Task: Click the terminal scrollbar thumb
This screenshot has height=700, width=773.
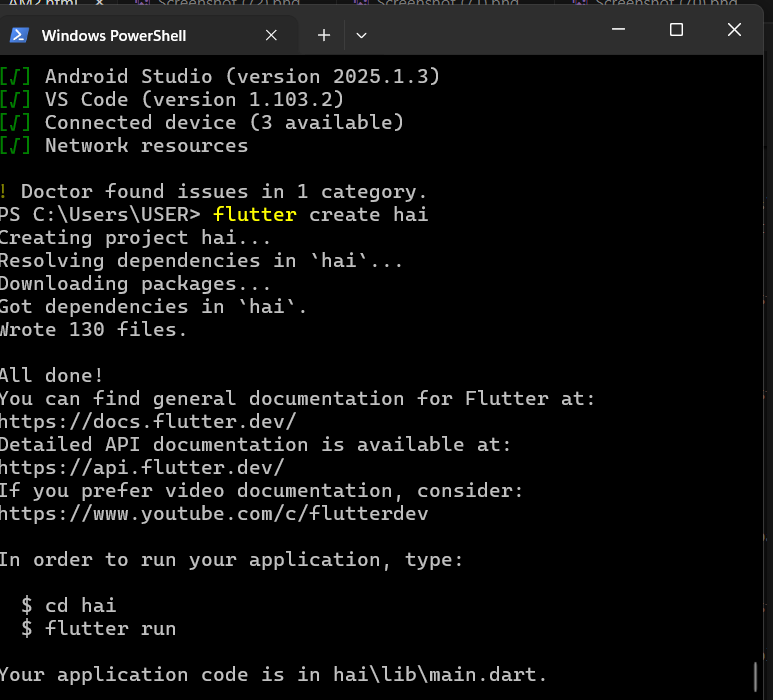Action: [755, 677]
